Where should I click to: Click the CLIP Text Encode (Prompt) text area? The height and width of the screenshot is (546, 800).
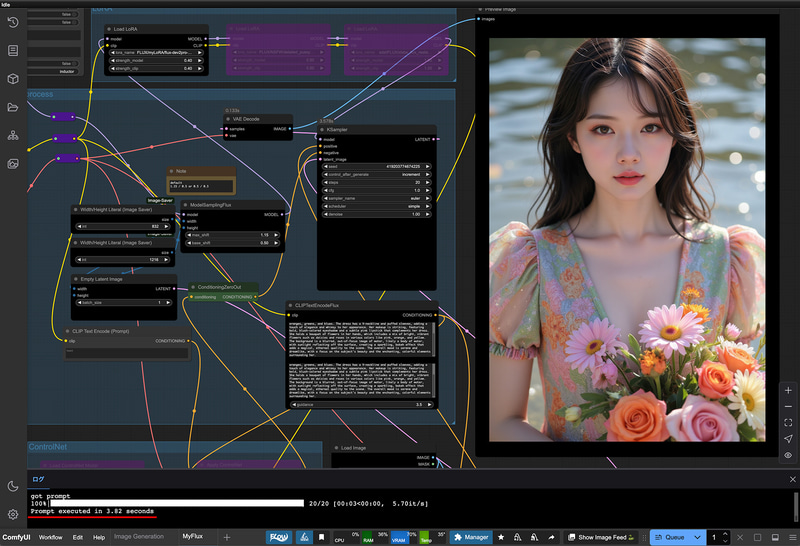coord(127,353)
